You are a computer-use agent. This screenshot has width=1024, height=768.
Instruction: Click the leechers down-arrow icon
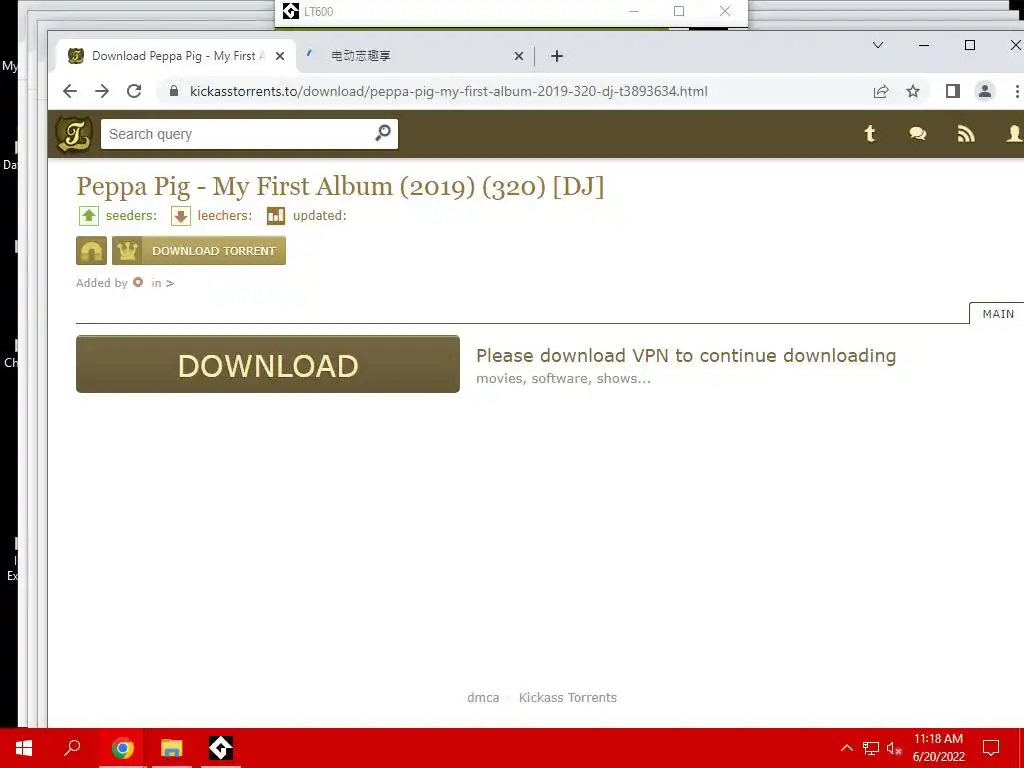point(181,216)
